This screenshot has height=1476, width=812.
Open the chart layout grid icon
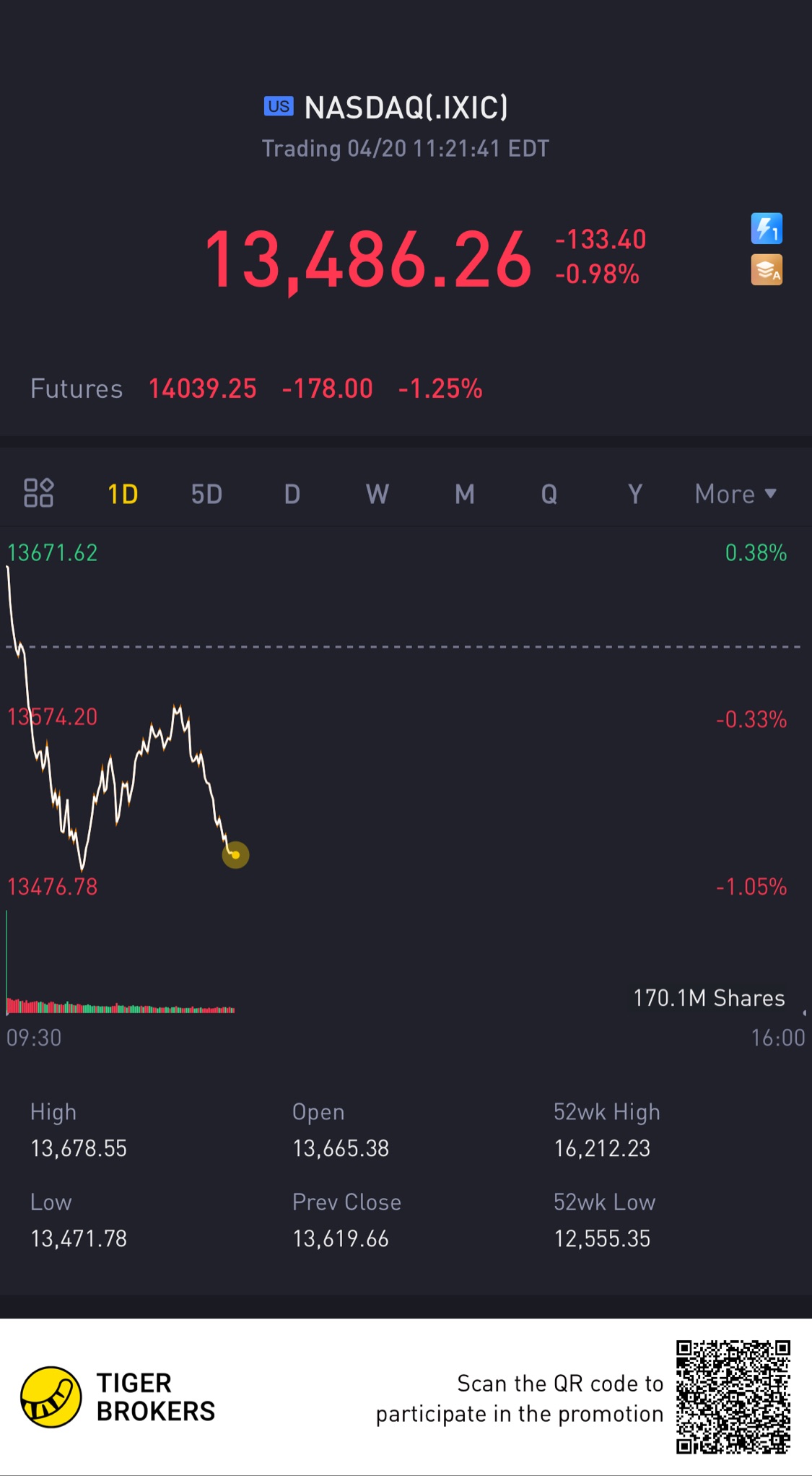tap(39, 493)
